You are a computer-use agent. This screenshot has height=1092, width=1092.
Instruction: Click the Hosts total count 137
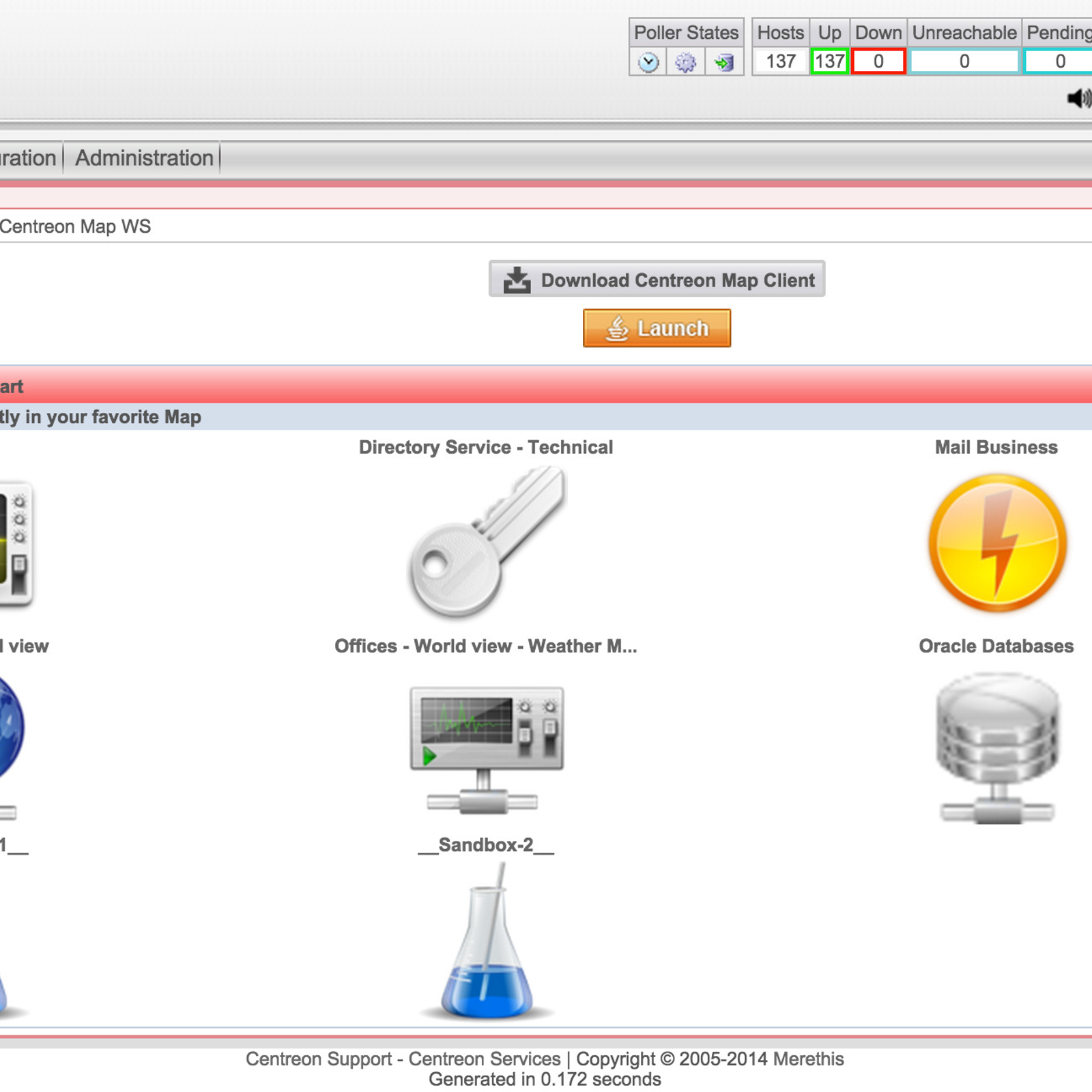tap(781, 61)
